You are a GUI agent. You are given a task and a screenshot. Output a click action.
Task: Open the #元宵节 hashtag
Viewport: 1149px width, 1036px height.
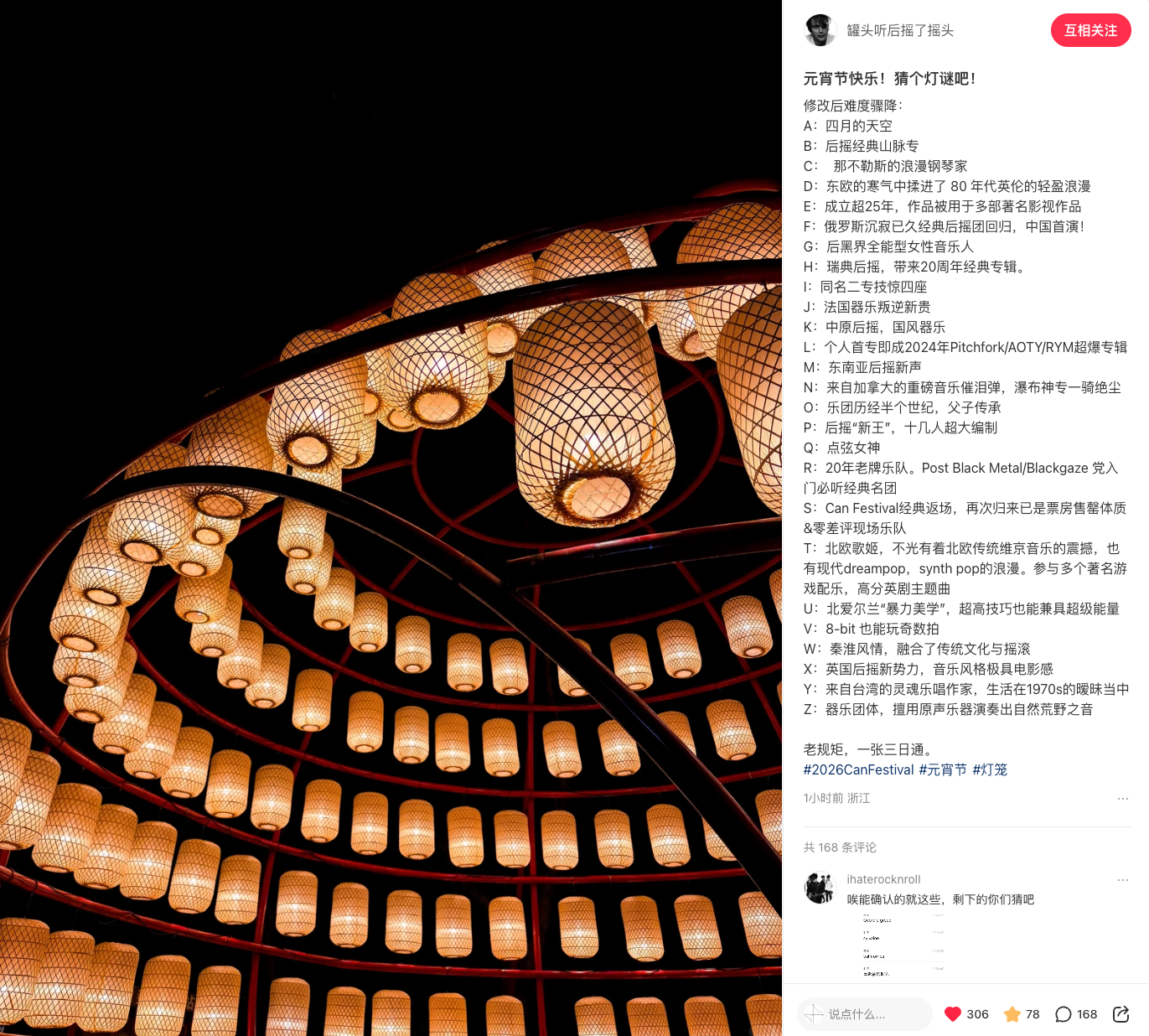943,769
